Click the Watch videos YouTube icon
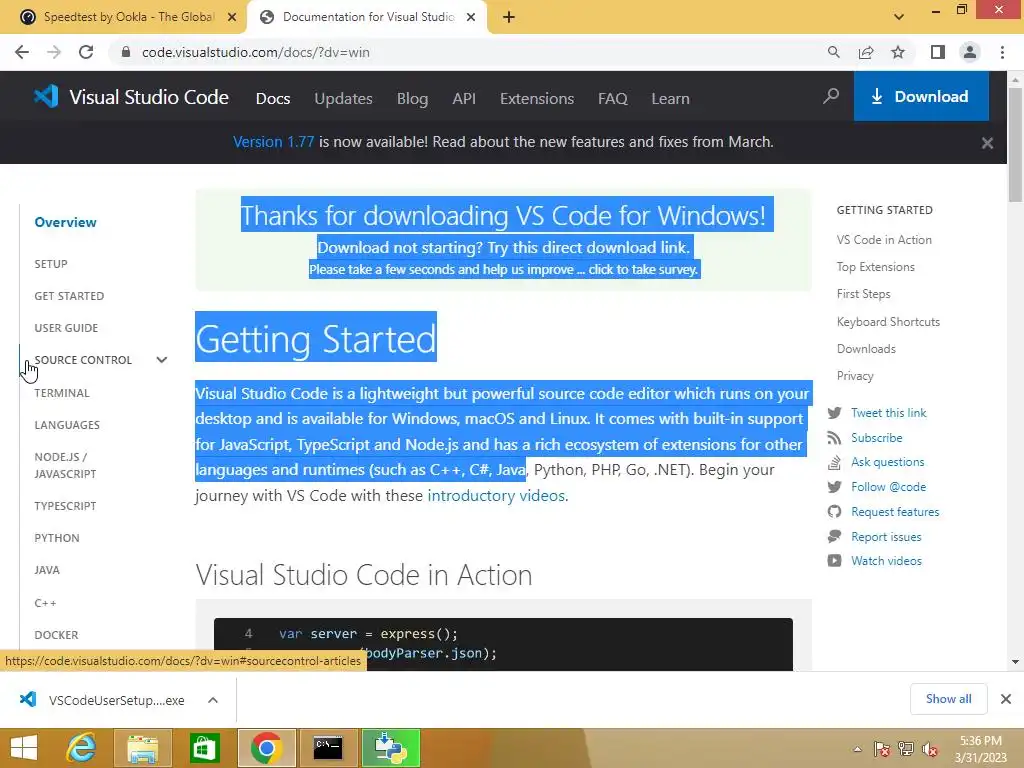The height and width of the screenshot is (768, 1024). pos(834,561)
